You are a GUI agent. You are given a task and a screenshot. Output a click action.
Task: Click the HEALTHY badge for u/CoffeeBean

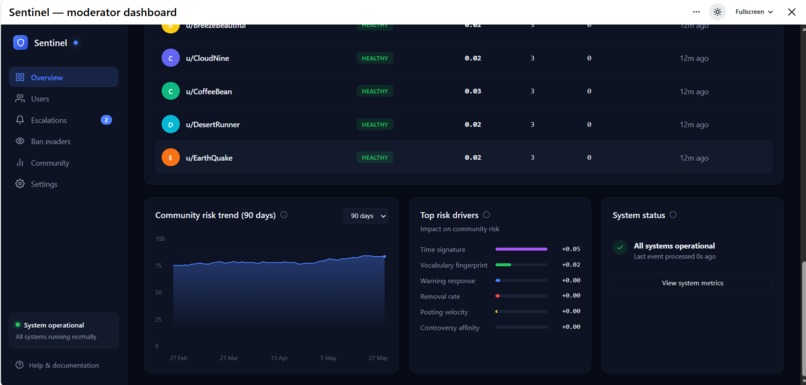pyautogui.click(x=375, y=91)
